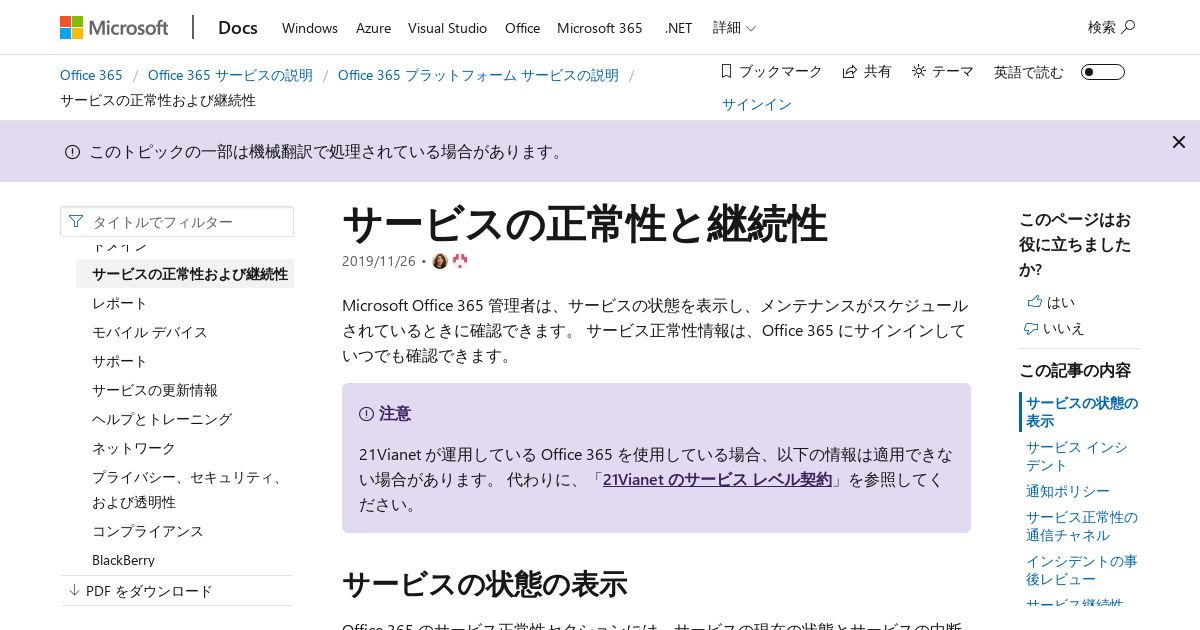Click the article date 2019/11/26

pos(379,261)
